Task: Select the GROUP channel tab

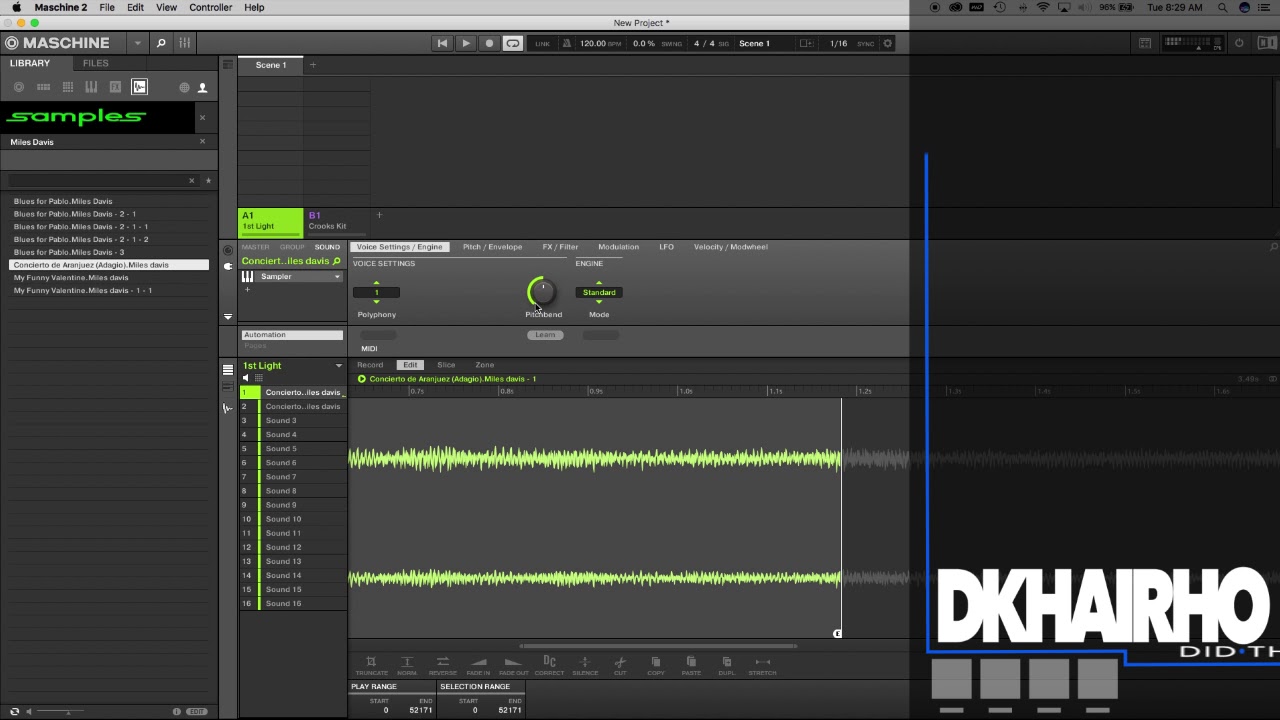Action: pos(292,247)
